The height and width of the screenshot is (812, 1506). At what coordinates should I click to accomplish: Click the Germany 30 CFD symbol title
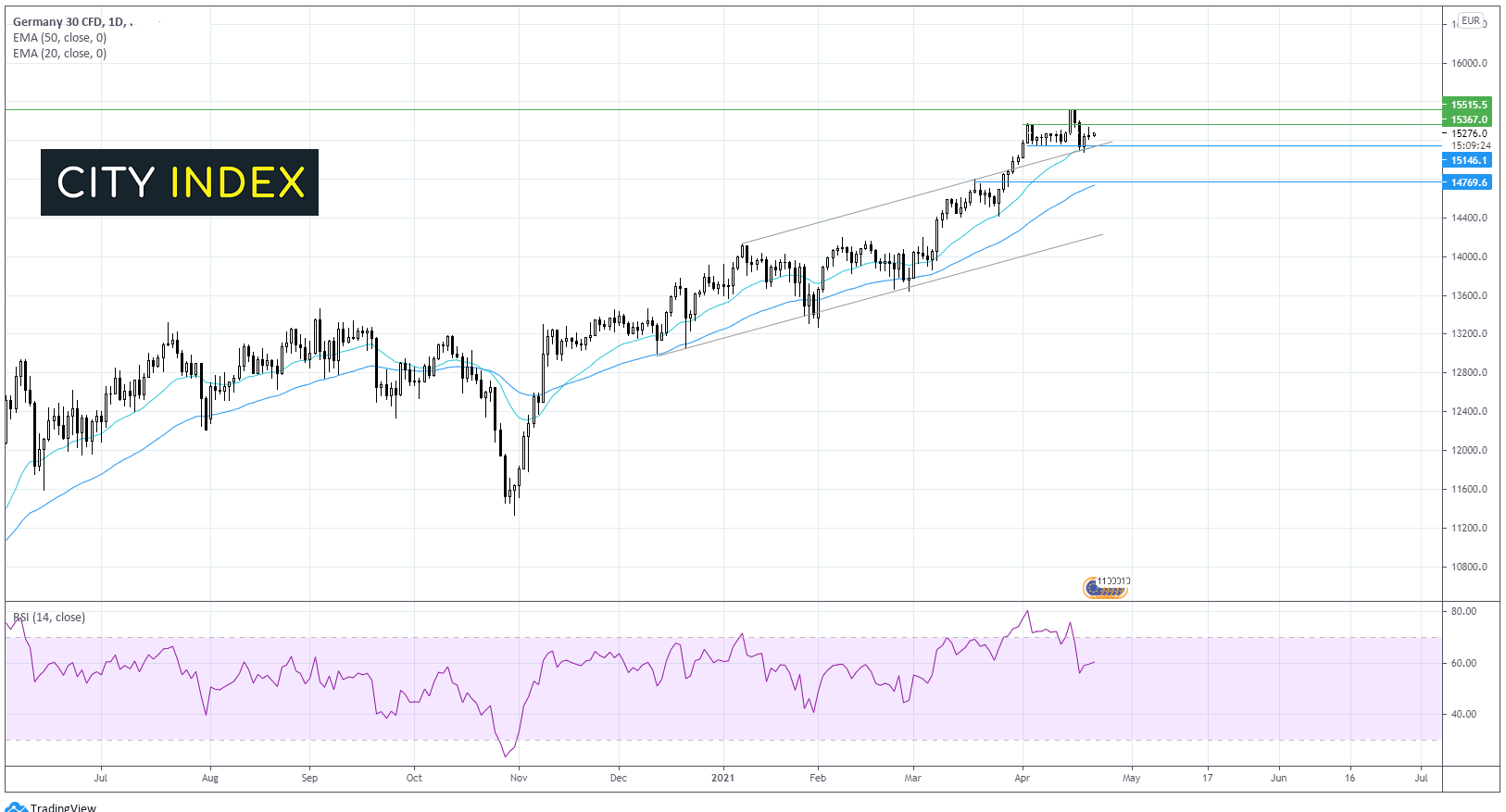69,22
